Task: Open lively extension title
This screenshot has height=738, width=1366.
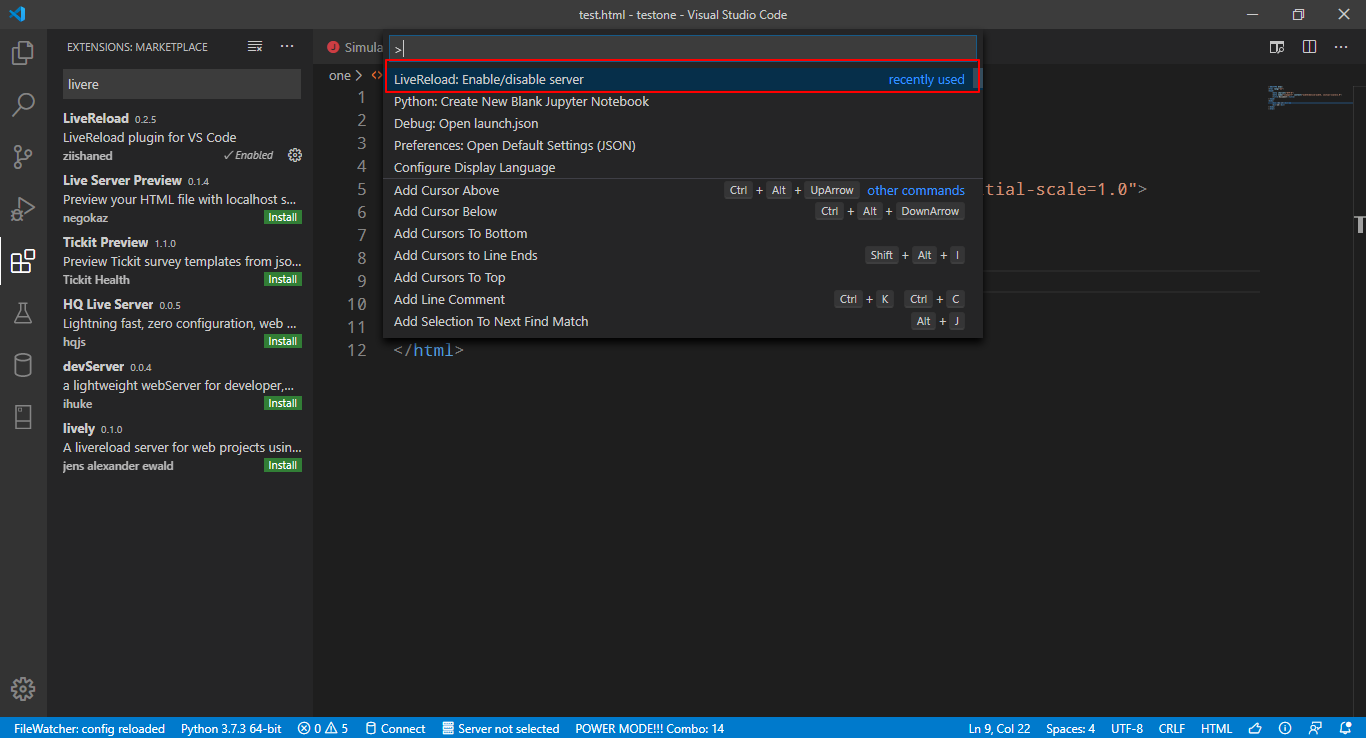Action: click(x=79, y=428)
